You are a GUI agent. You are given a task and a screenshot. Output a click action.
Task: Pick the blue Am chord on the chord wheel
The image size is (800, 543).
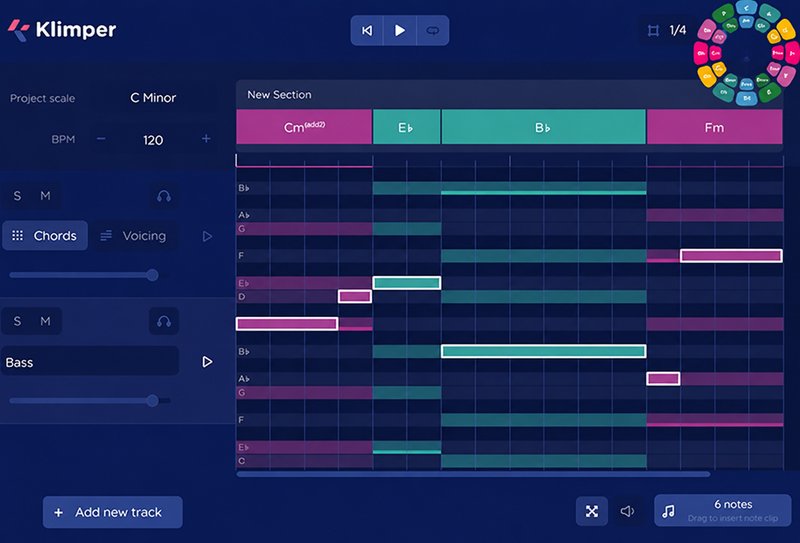(x=746, y=21)
